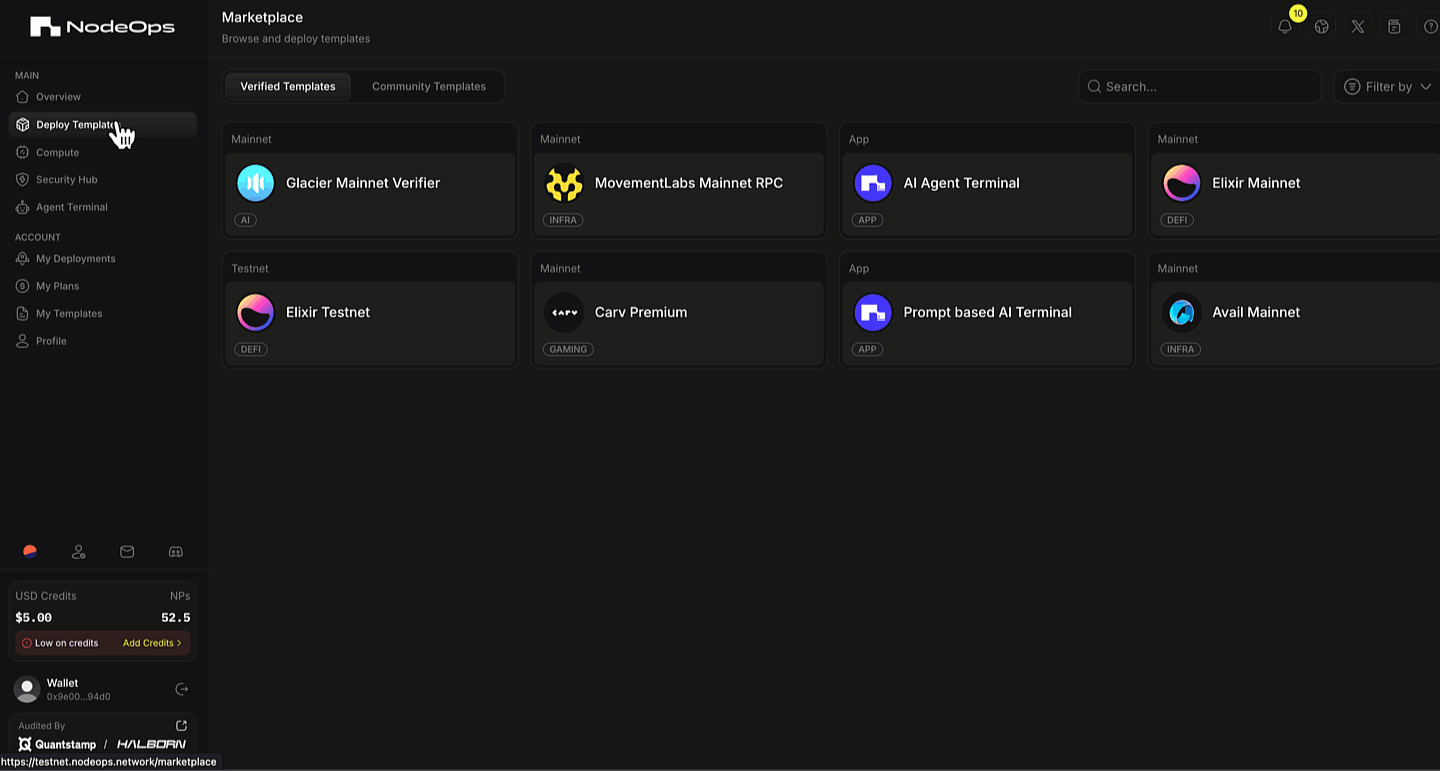This screenshot has height=771, width=1440.
Task: Open Profile in the sidebar
Action: [103, 341]
